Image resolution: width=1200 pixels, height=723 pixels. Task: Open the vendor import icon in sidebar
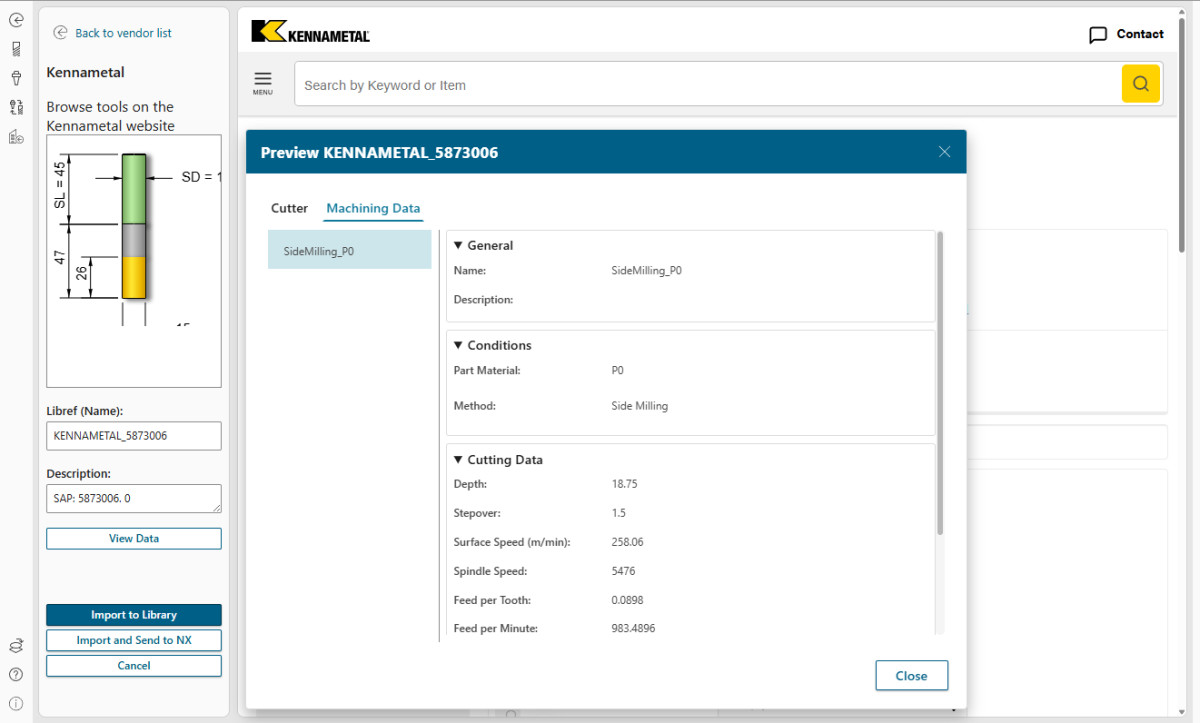pos(16,137)
